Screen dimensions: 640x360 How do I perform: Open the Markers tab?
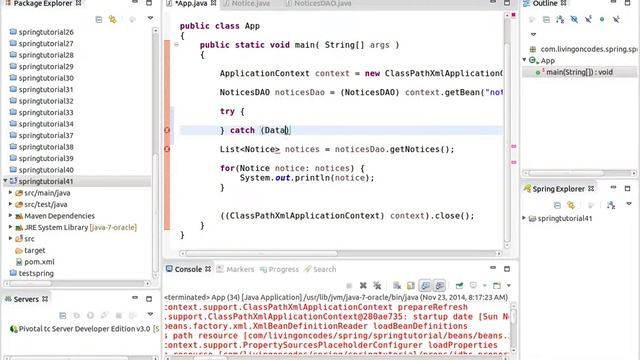pos(235,269)
